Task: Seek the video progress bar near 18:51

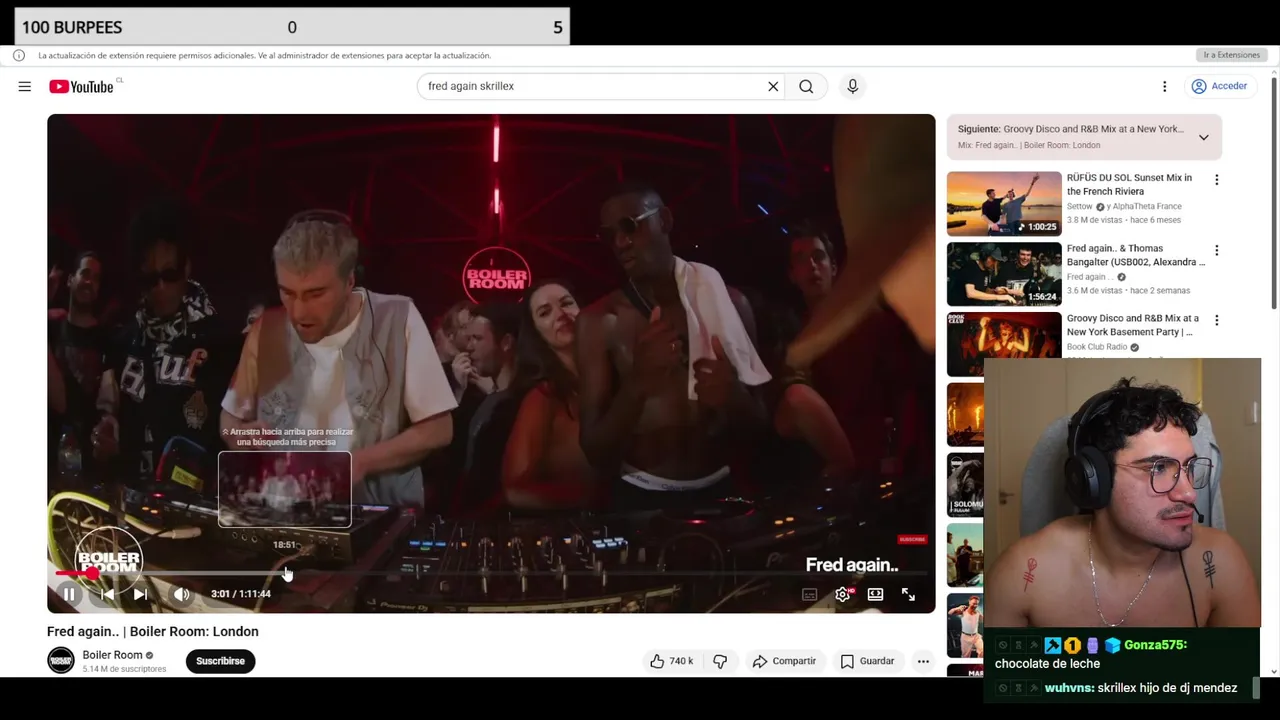Action: 285,574
